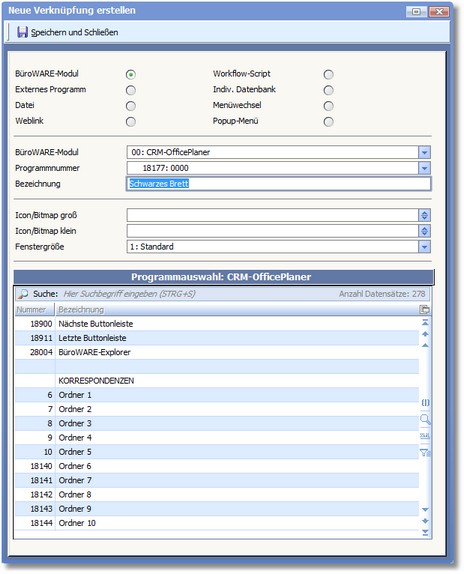Click the save floppy disk icon
Image resolution: width=464 pixels, height=574 pixels.
(22, 32)
